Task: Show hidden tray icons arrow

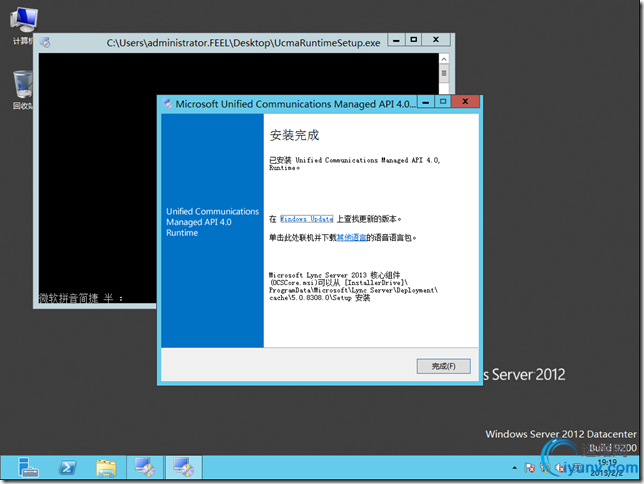Action: [515, 468]
